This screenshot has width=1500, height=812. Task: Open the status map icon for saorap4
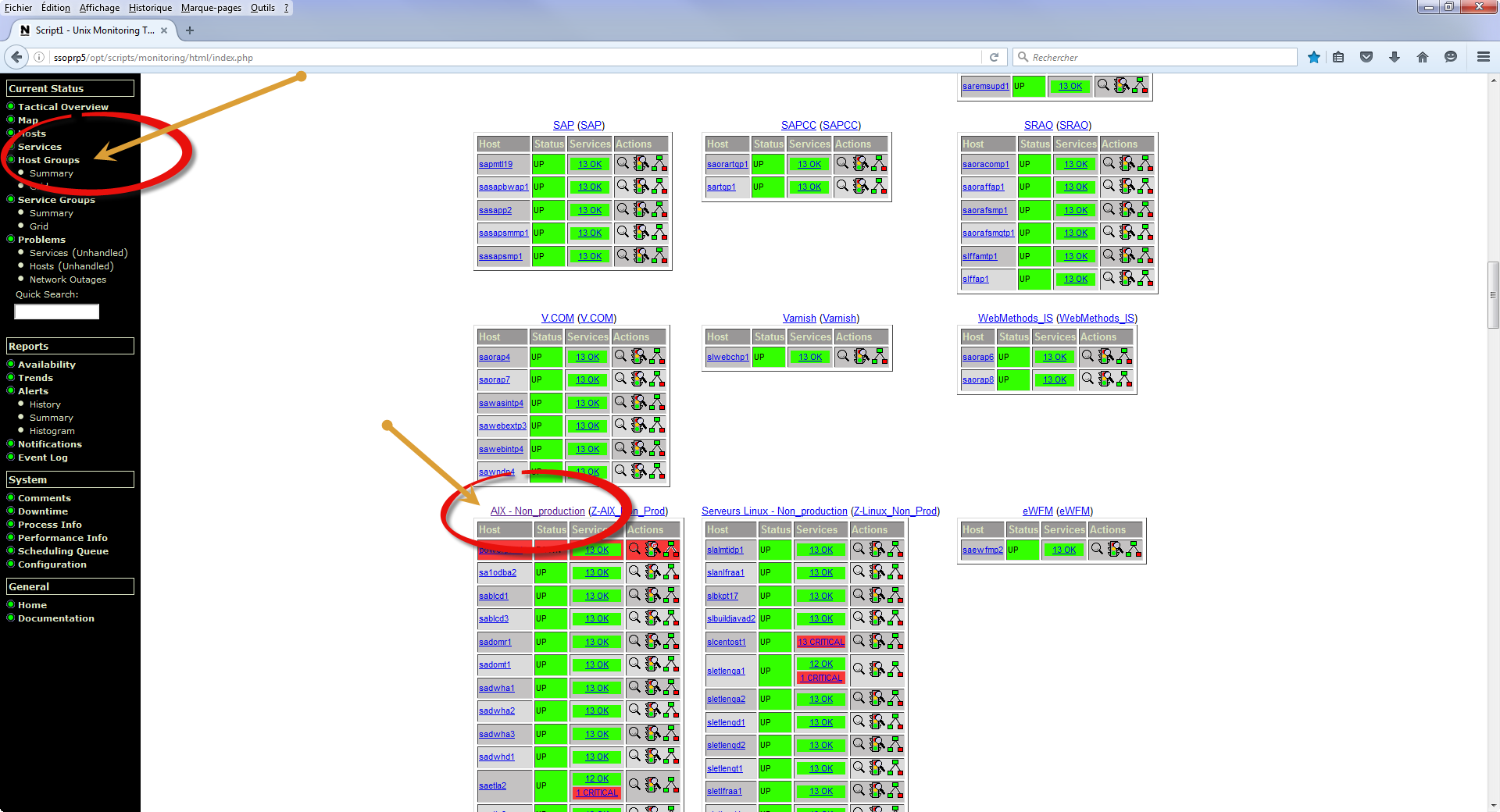(658, 357)
